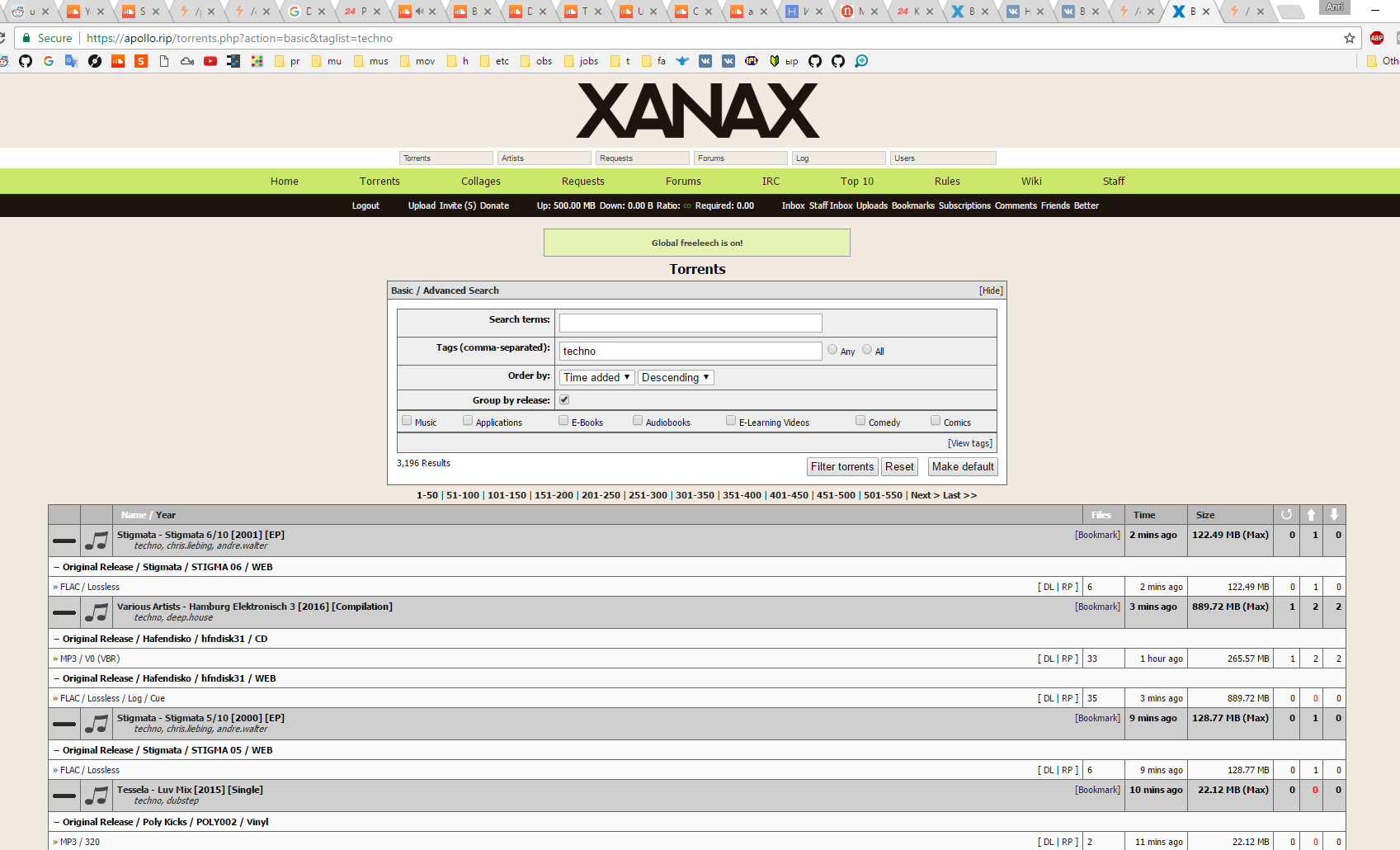
Task: View site info via the Secure padlock
Action: tap(47, 38)
